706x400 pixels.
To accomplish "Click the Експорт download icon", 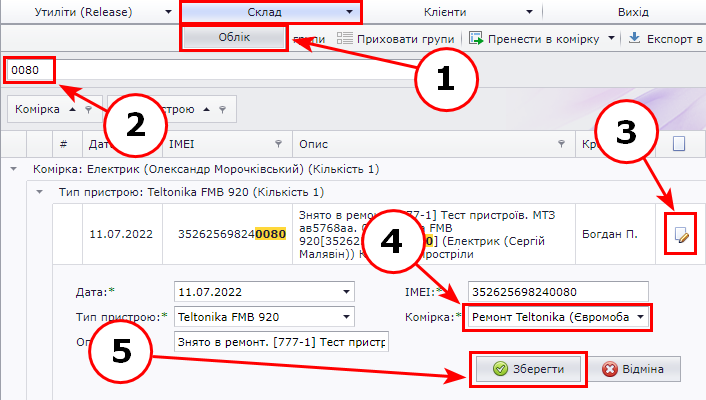I will [x=634, y=38].
